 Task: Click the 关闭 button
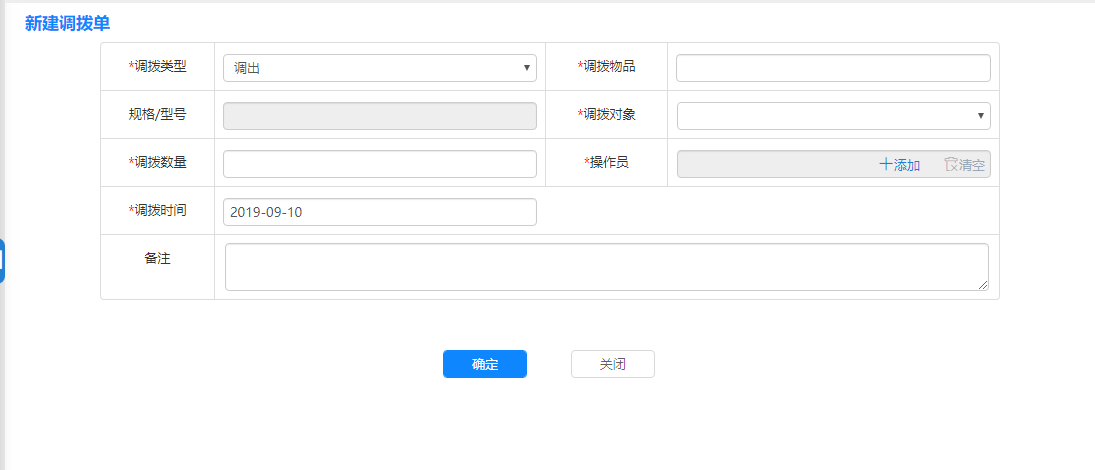click(612, 364)
